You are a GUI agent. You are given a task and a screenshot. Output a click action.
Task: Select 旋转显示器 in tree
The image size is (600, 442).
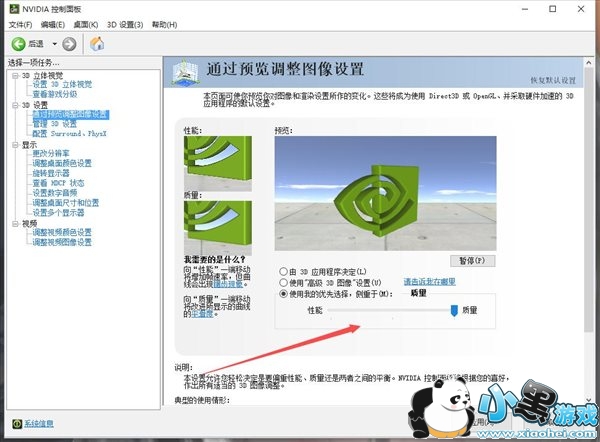pyautogui.click(x=51, y=173)
